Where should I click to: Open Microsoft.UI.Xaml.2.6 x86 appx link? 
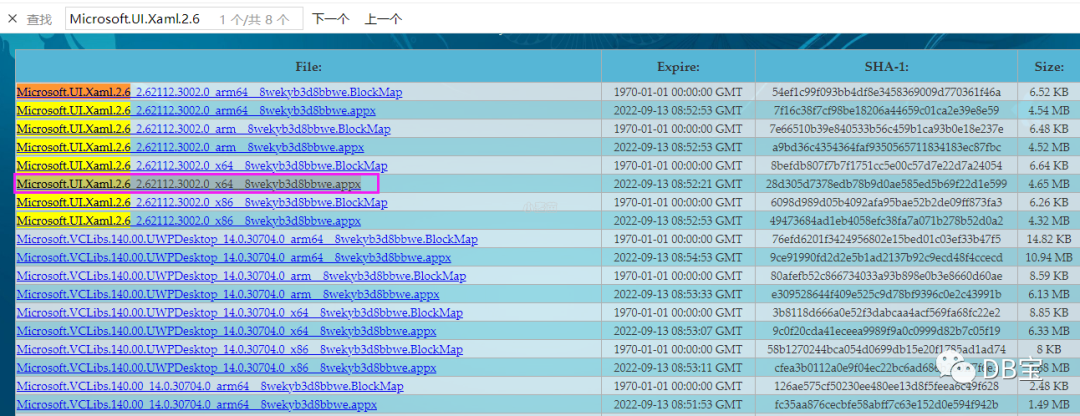189,221
